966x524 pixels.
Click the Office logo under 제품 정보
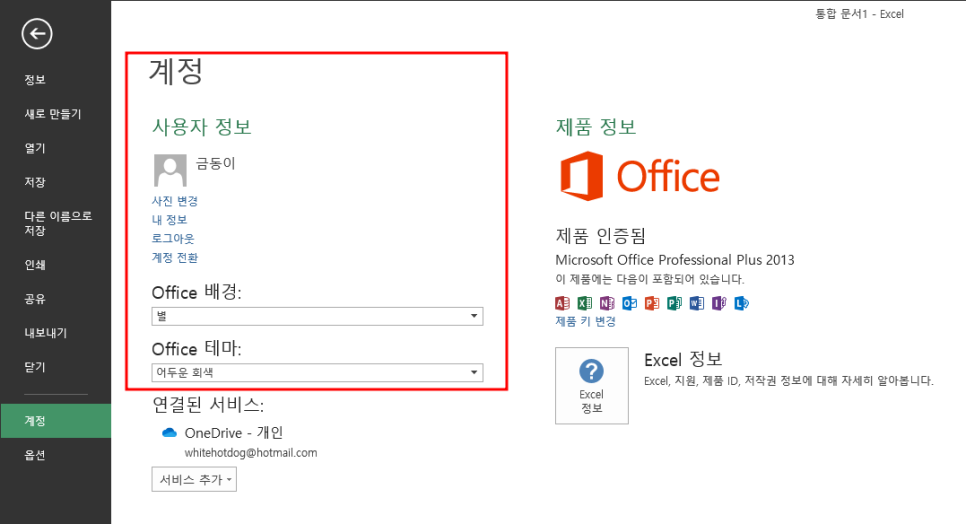click(x=639, y=176)
